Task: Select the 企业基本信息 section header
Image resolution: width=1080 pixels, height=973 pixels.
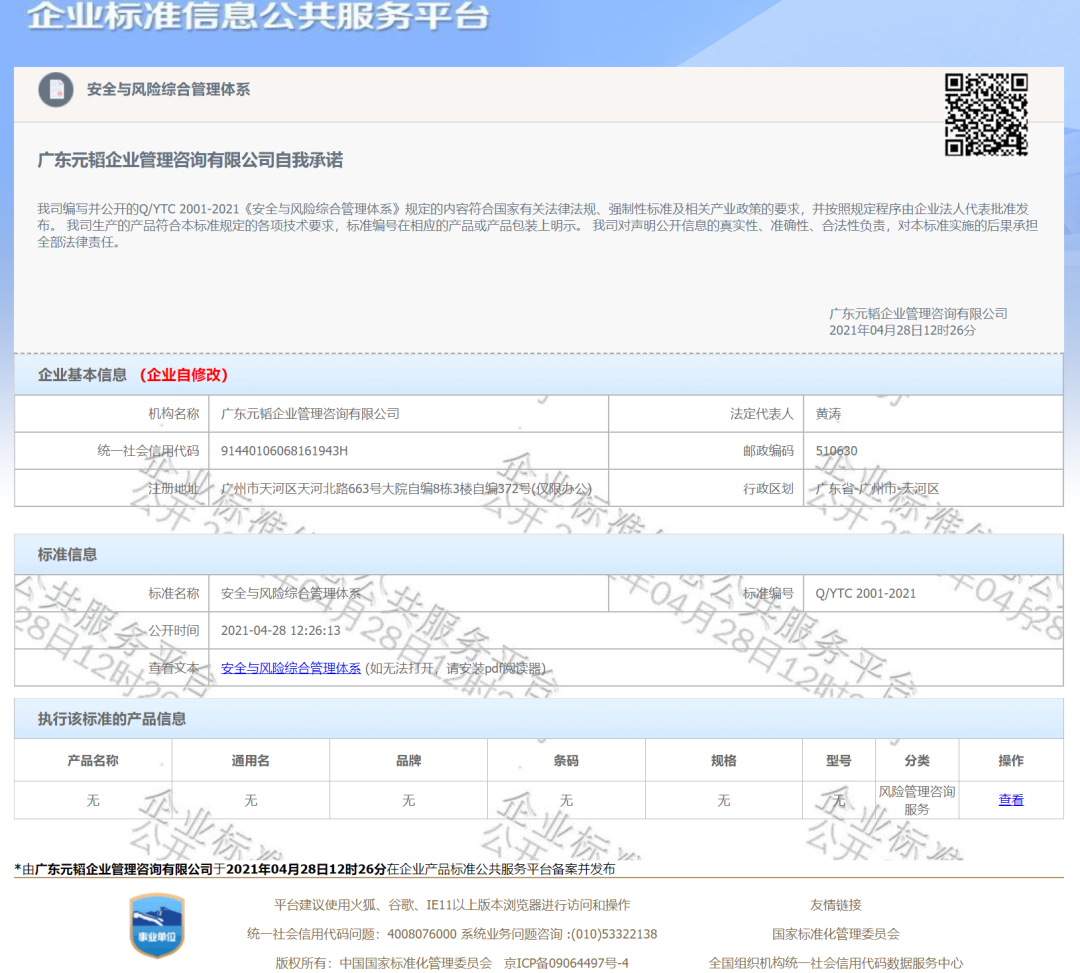Action: (82, 375)
